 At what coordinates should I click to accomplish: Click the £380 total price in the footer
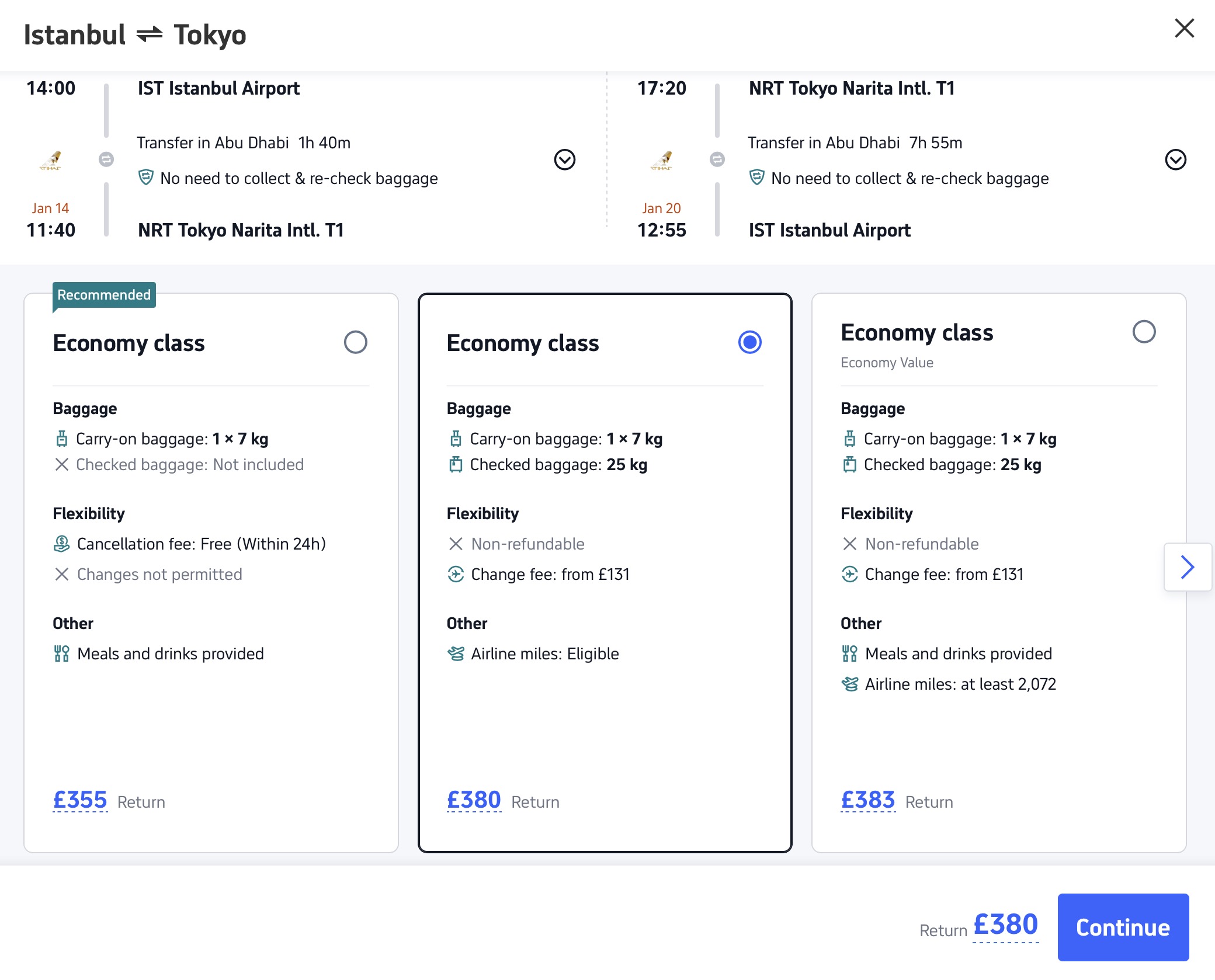point(1005,925)
